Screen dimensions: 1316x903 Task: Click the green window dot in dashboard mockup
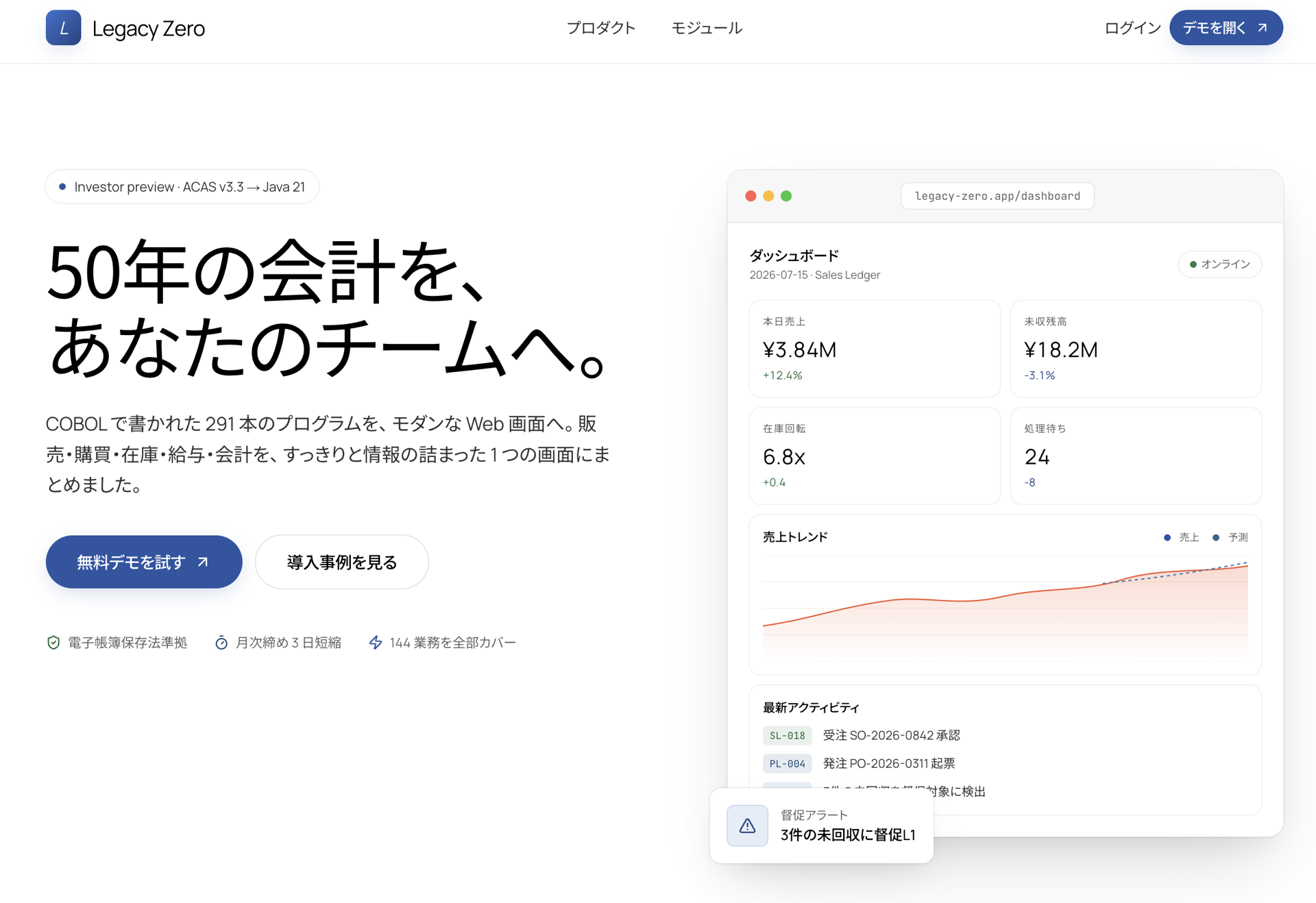tap(786, 196)
